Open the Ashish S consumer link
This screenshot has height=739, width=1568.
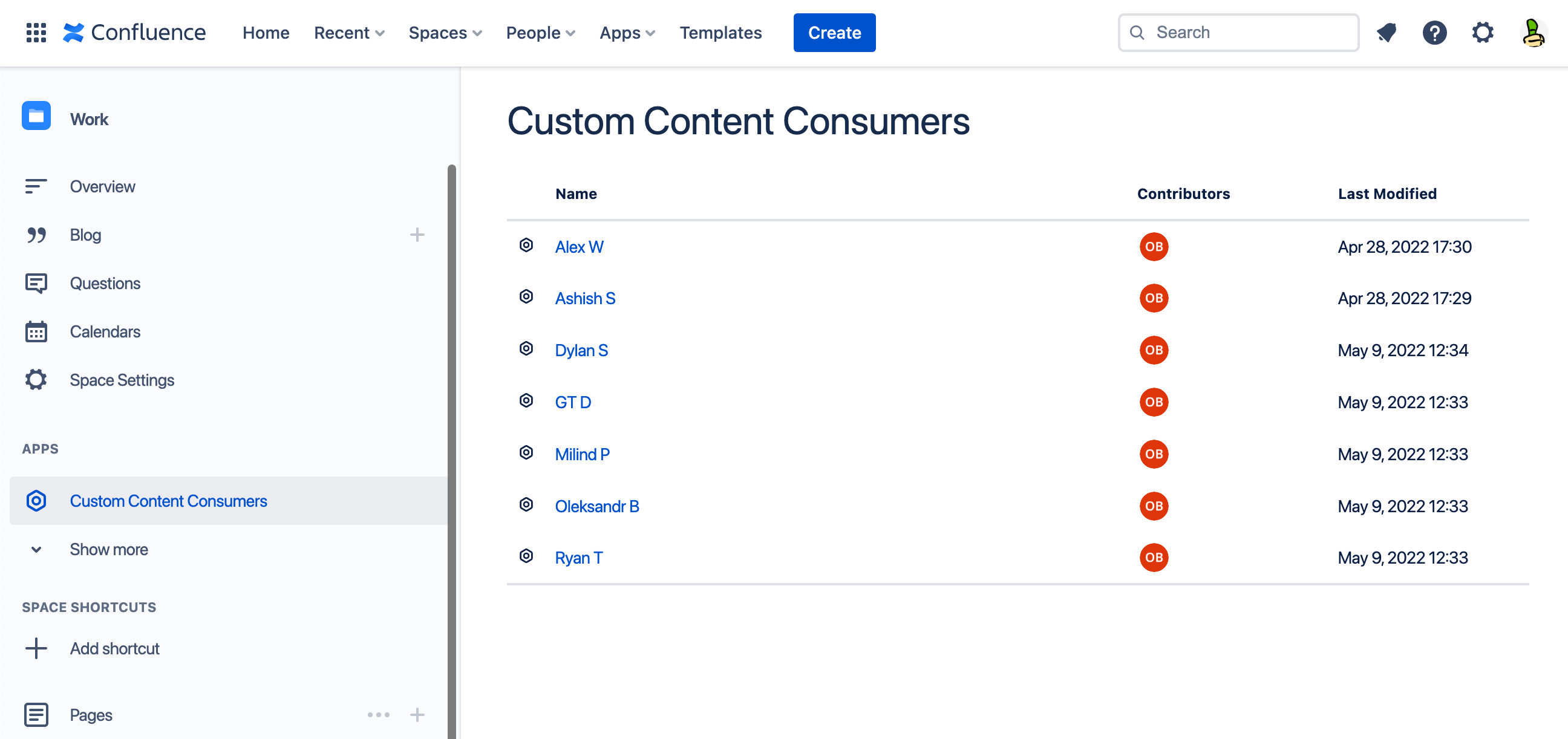pos(585,298)
